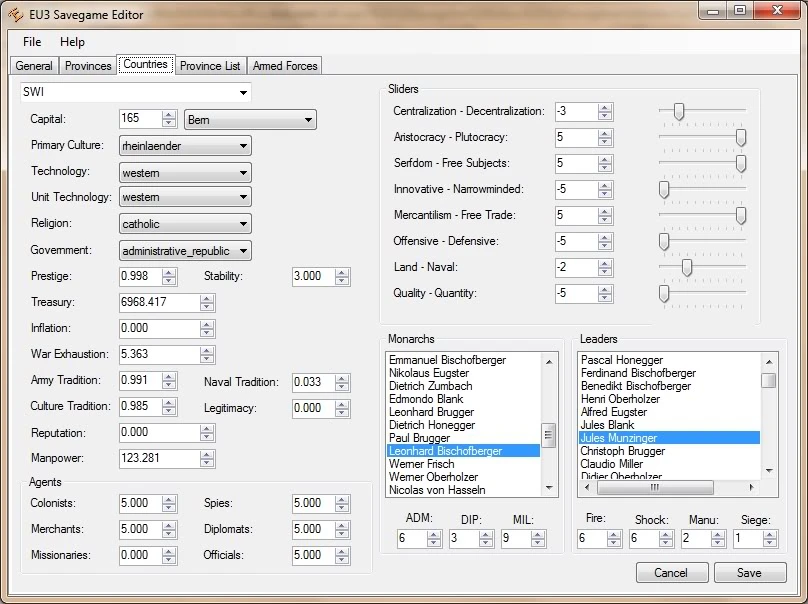808x604 pixels.
Task: Increase monarch ADM skill with up arrow
Action: (x=433, y=535)
